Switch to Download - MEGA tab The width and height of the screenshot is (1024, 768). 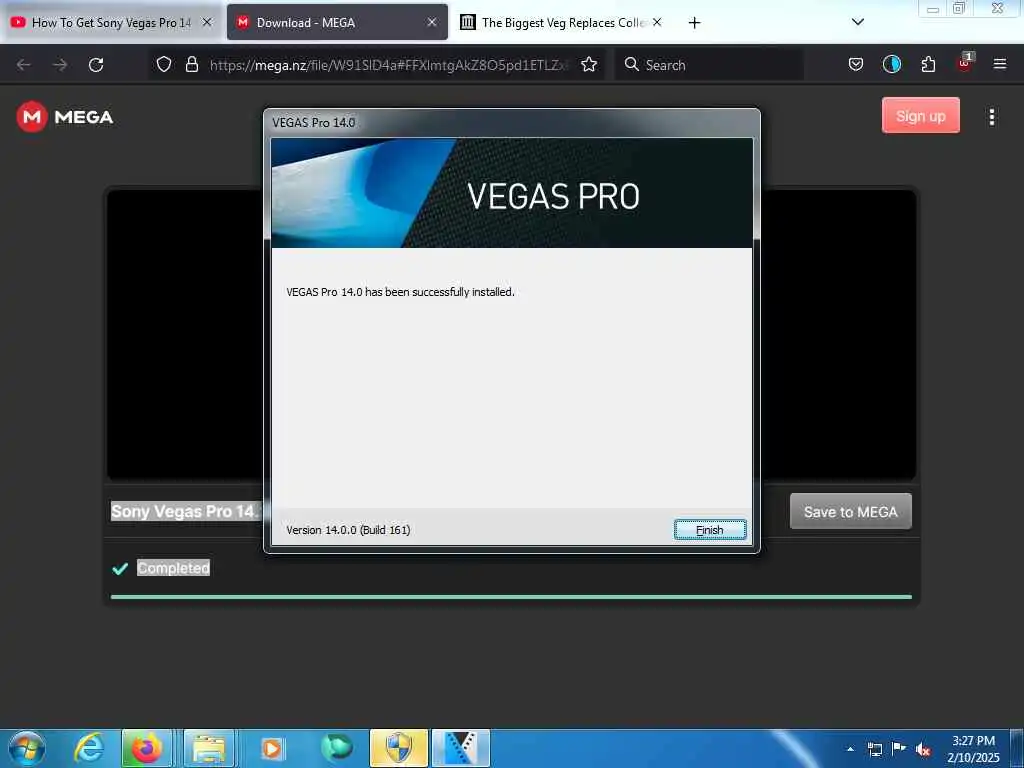tap(337, 23)
